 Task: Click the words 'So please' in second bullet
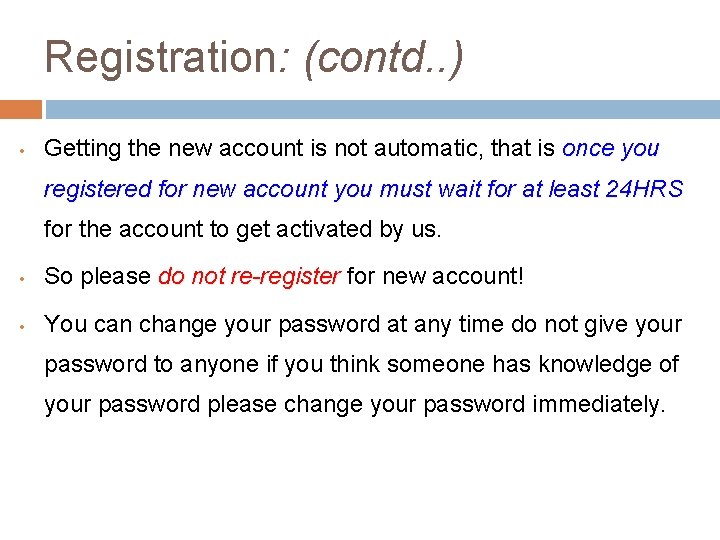click(x=97, y=277)
